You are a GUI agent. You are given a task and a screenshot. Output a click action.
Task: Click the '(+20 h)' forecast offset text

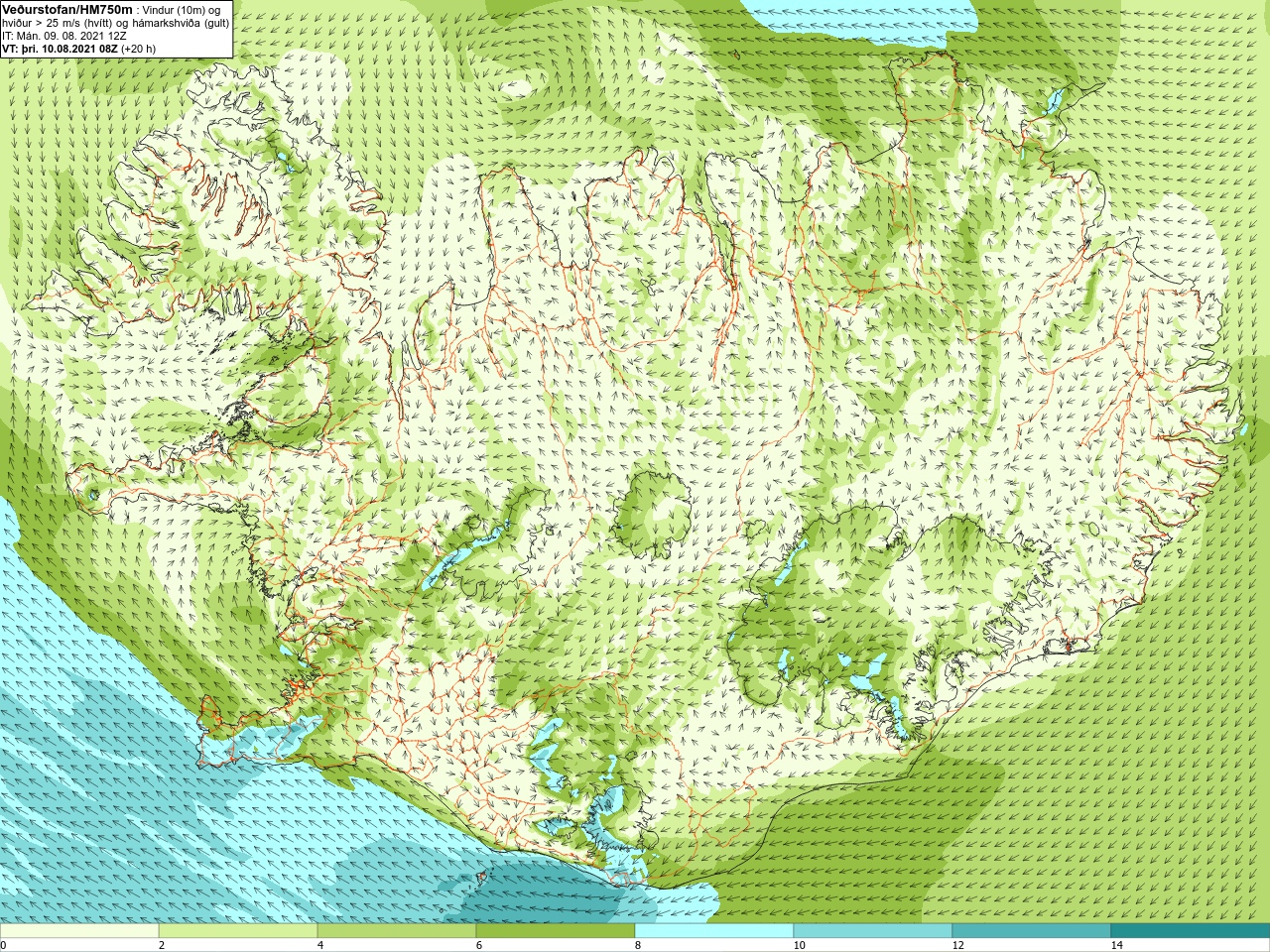(138, 48)
